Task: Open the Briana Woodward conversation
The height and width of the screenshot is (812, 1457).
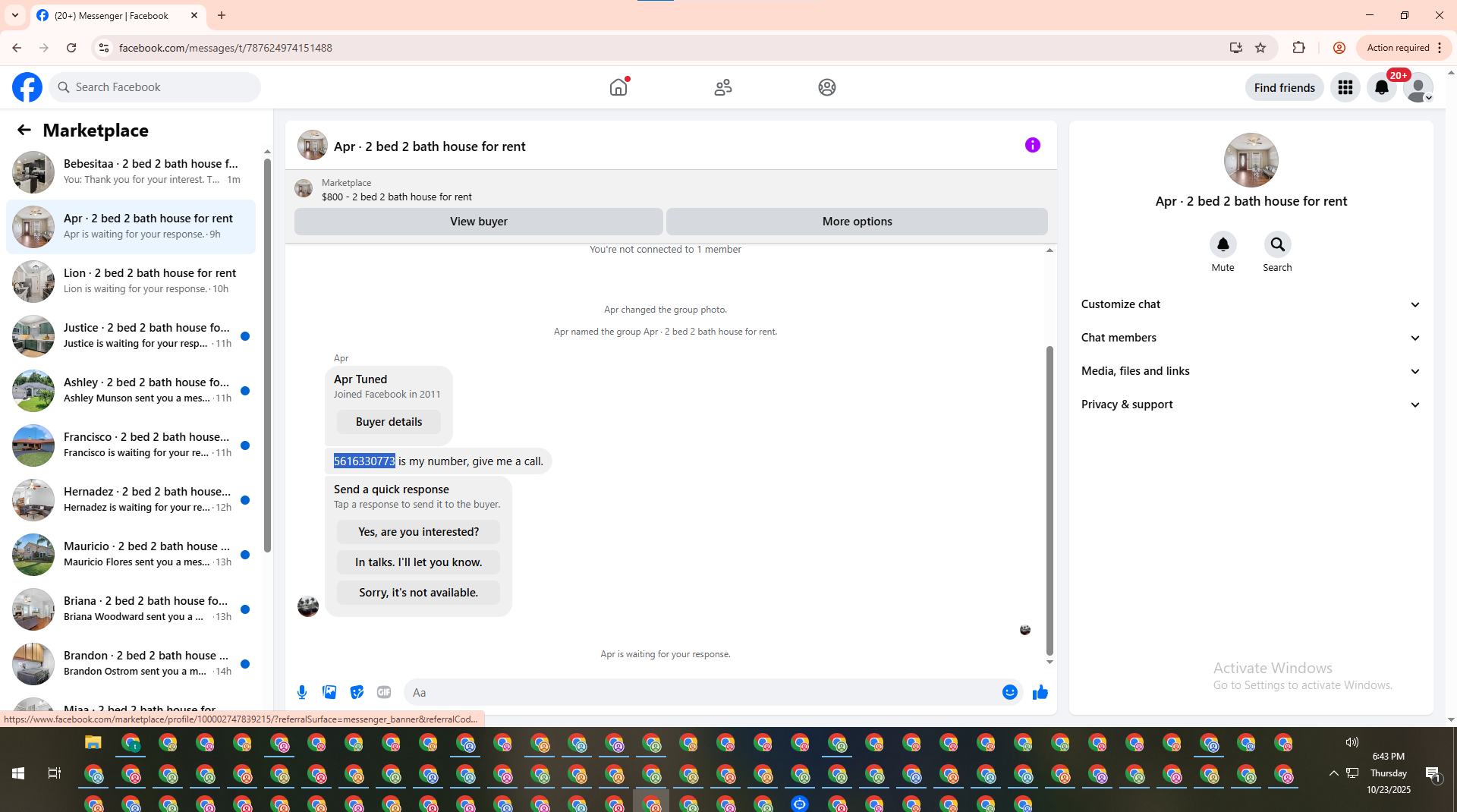Action: pos(131,609)
